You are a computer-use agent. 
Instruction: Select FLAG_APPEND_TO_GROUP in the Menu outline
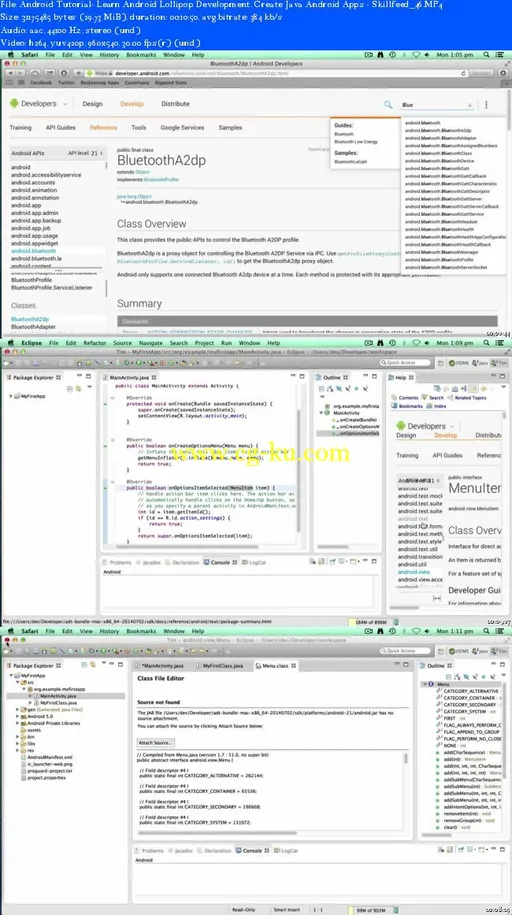[x=468, y=732]
